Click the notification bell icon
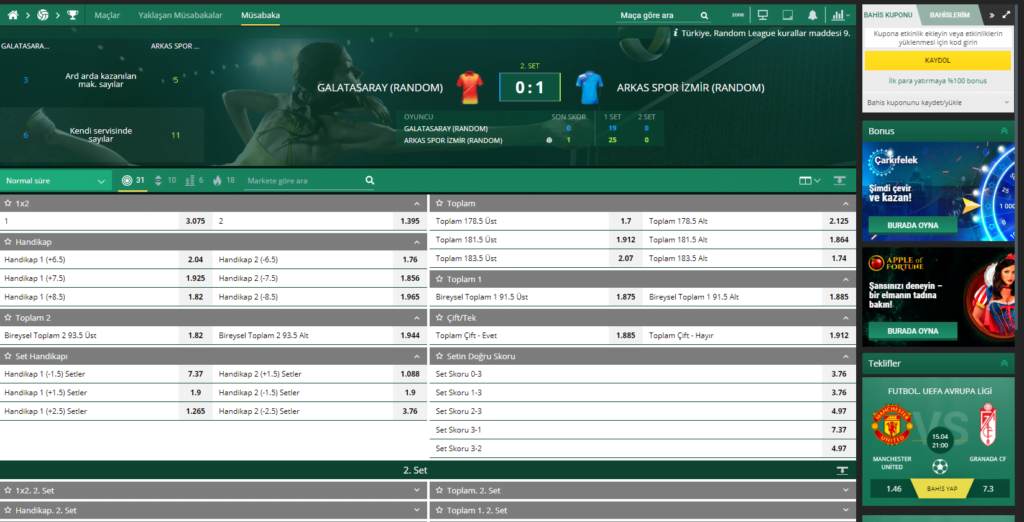Screen dimensions: 1024x522 pyautogui.click(x=812, y=14)
